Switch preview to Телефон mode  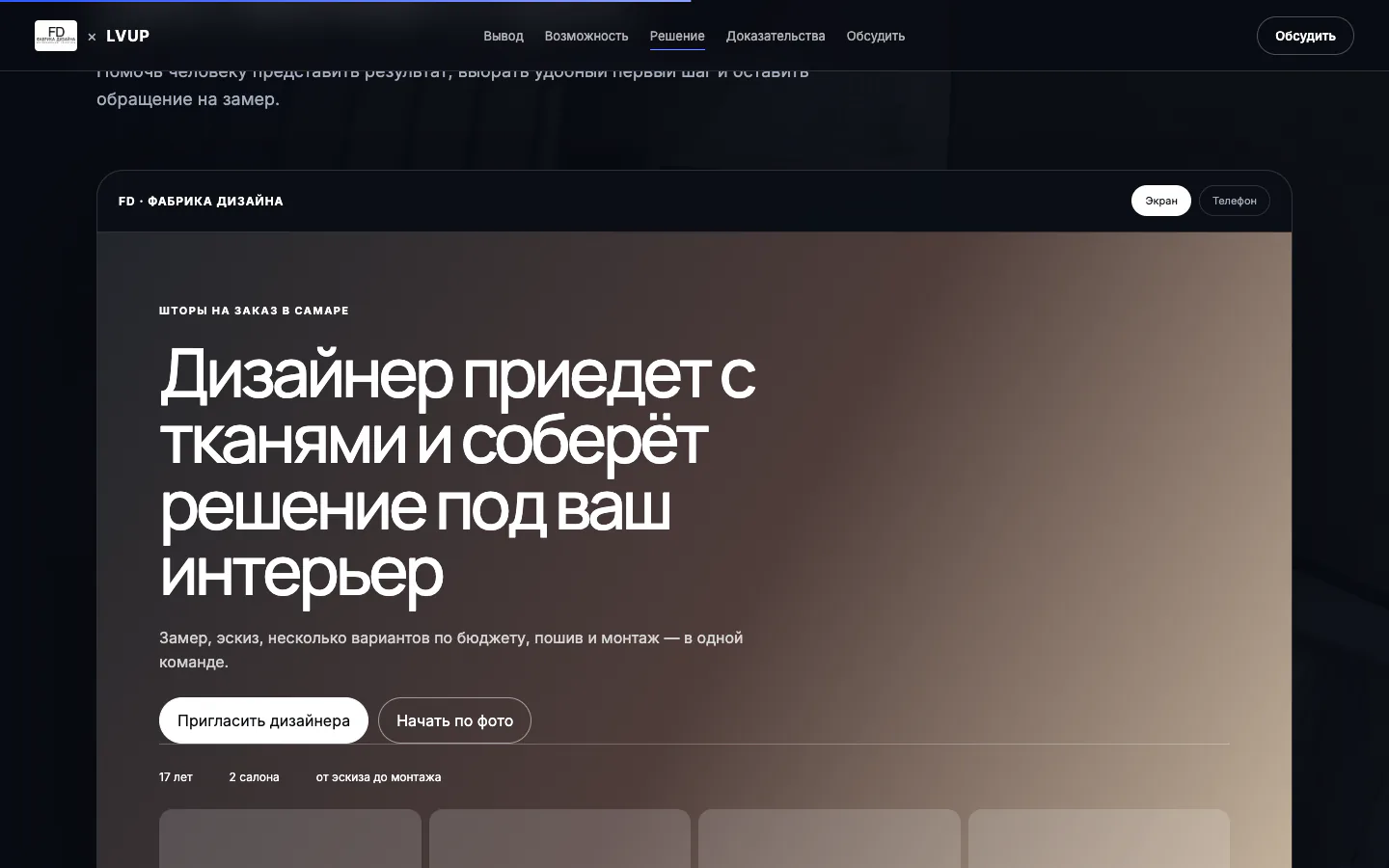pos(1235,201)
